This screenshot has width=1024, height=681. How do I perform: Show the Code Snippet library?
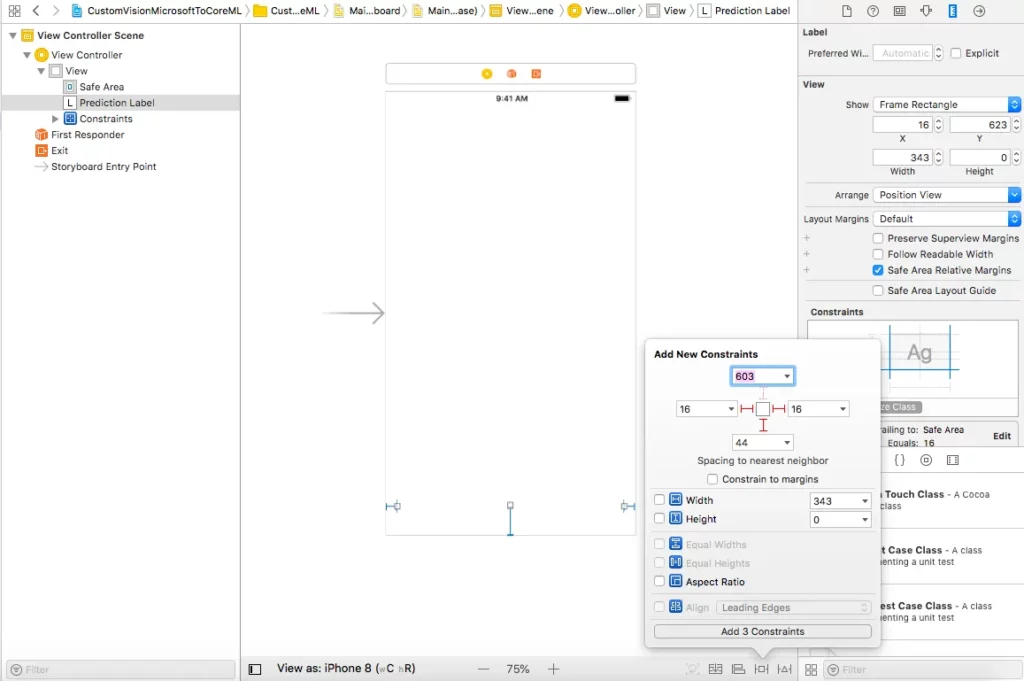(899, 460)
